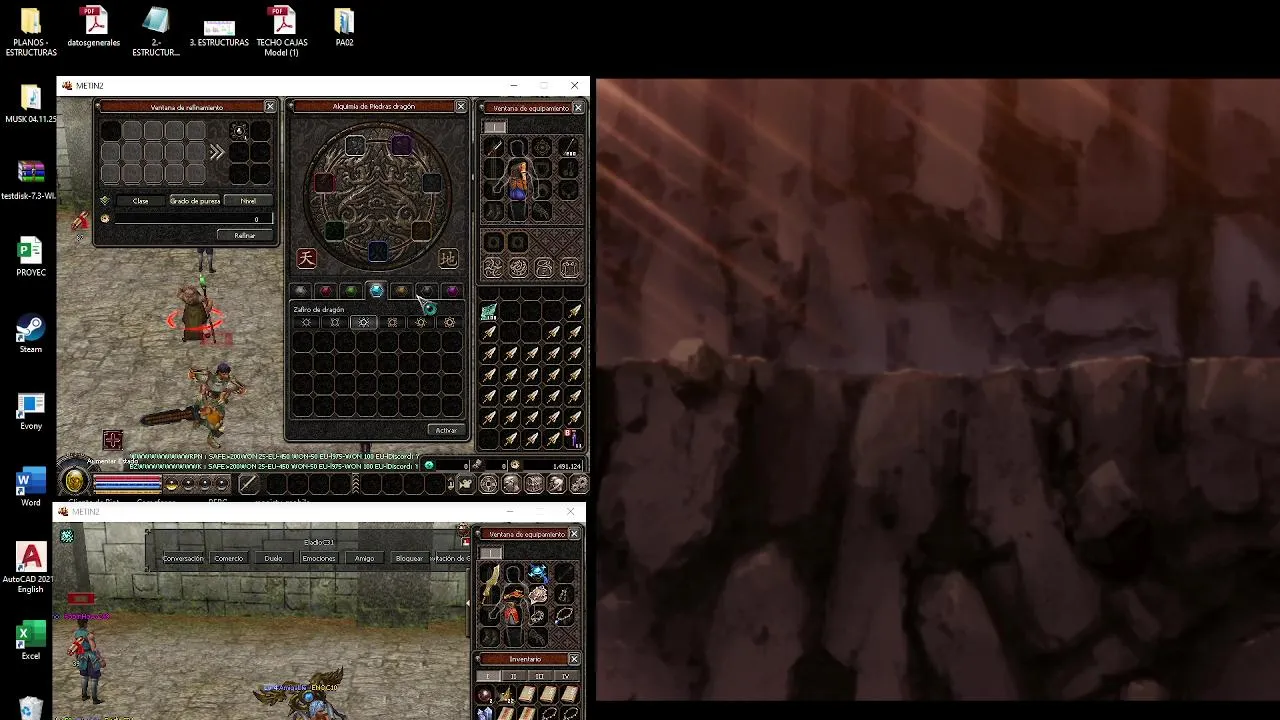
Task: Select the white diamond dragon stone tab
Action: 300,291
